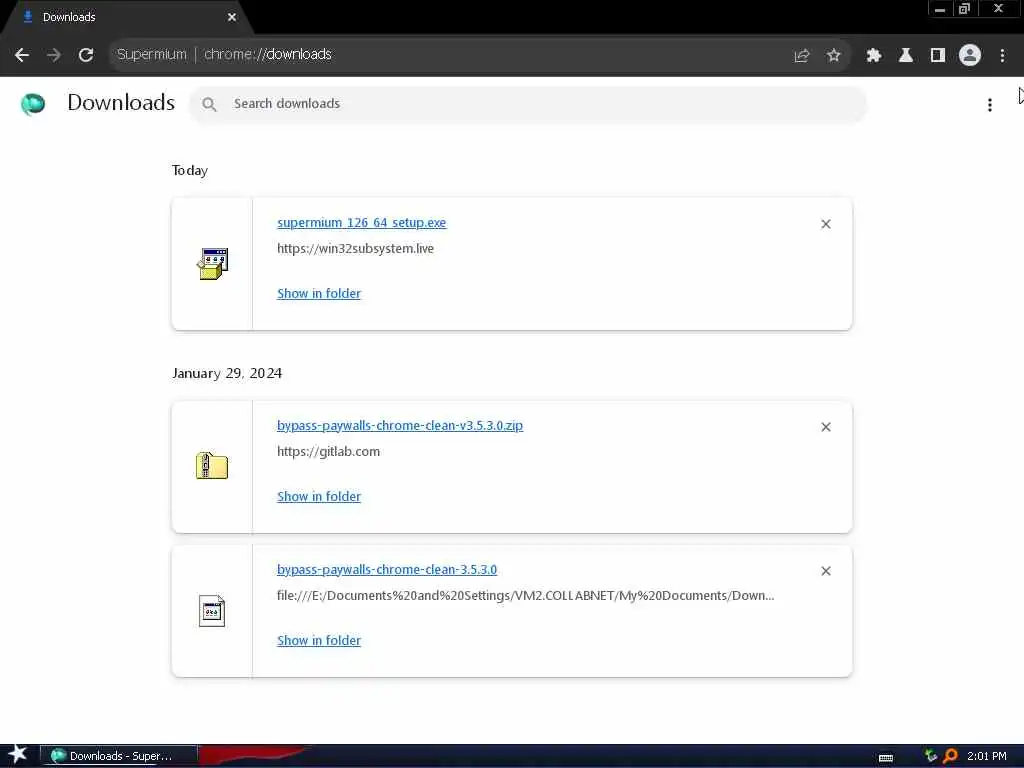Open the user profile avatar
The image size is (1024, 768).
tap(970, 55)
